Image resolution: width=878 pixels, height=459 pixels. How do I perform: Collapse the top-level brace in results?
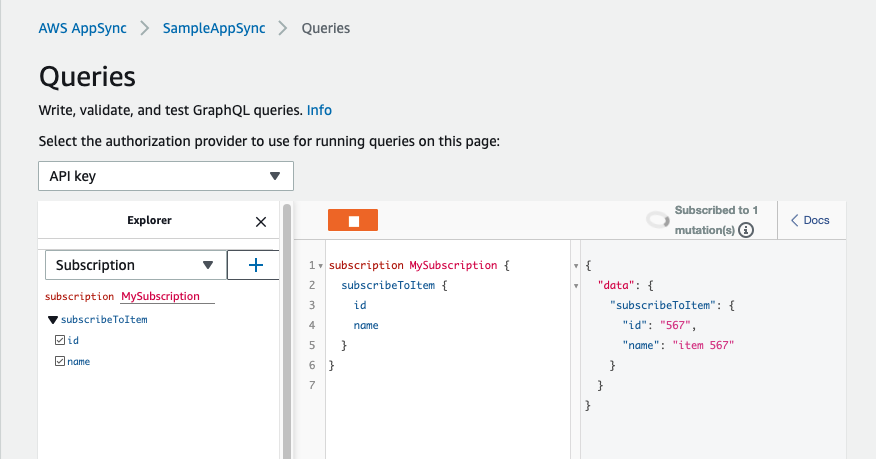click(x=576, y=266)
